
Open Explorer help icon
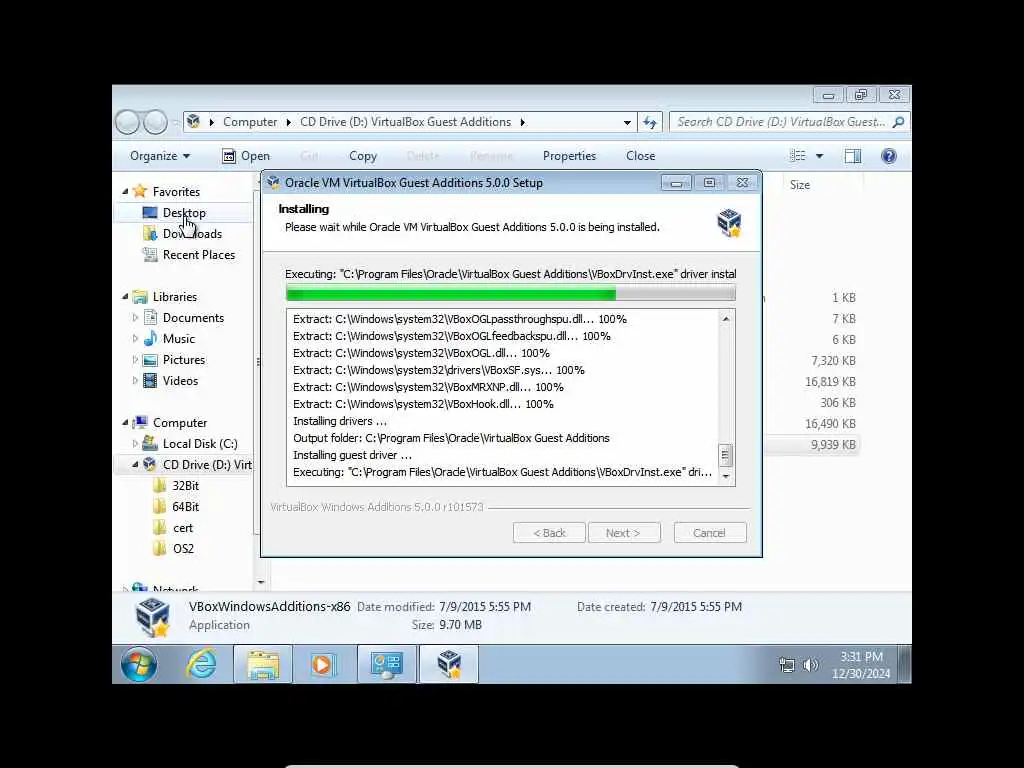point(889,155)
